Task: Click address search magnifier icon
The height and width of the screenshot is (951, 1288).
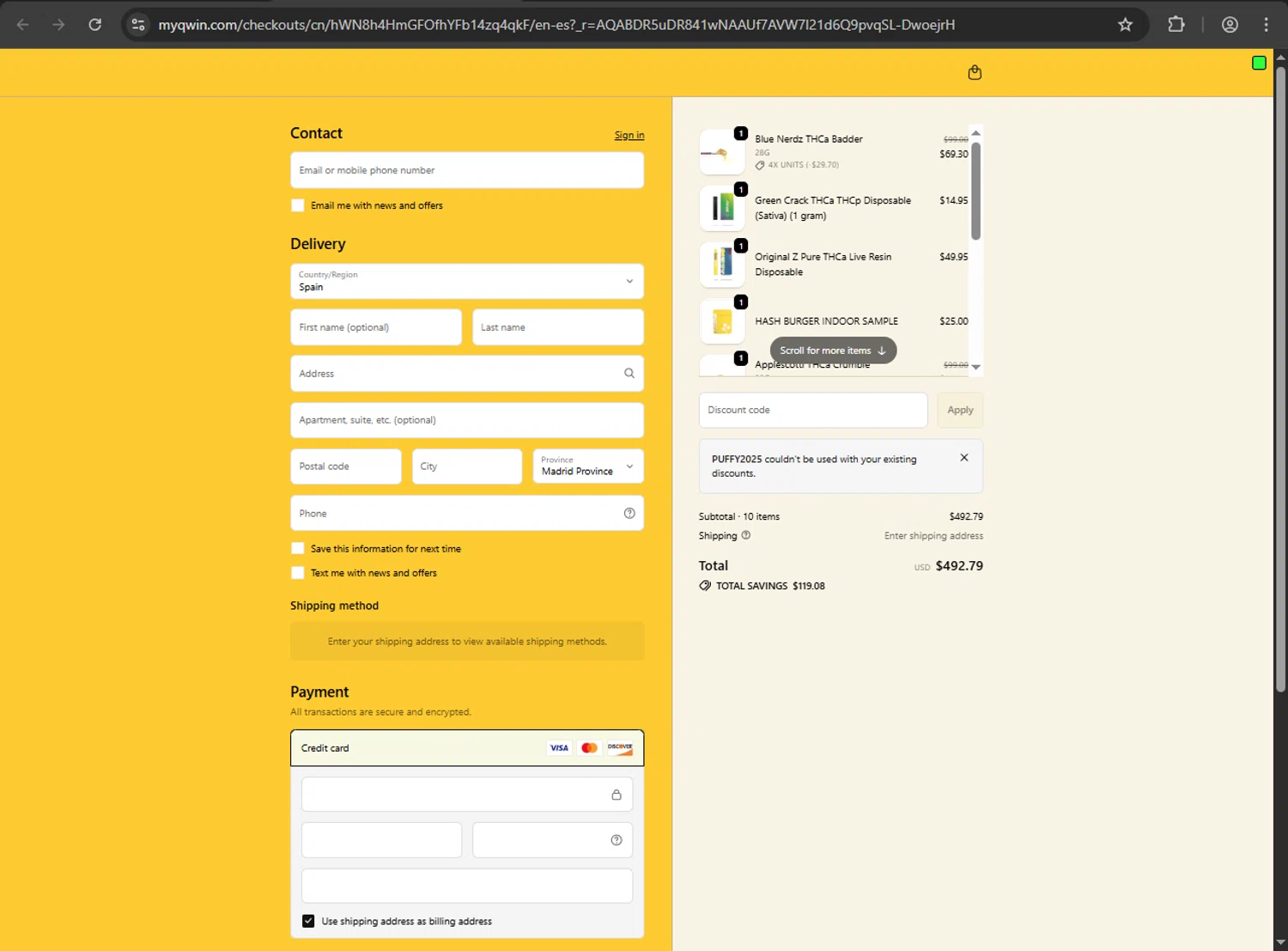Action: [x=629, y=374]
